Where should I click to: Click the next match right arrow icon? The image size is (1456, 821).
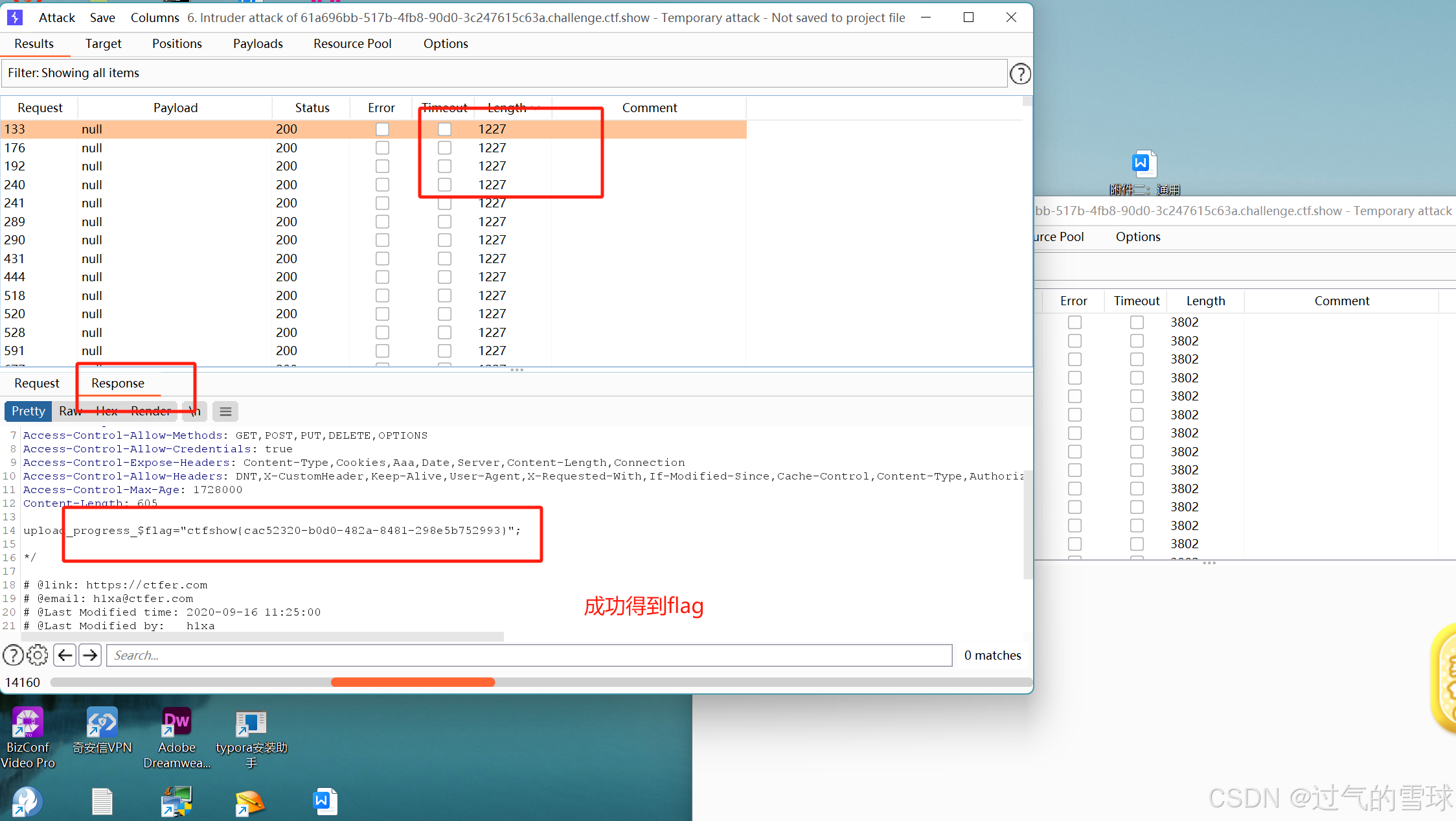[90, 655]
